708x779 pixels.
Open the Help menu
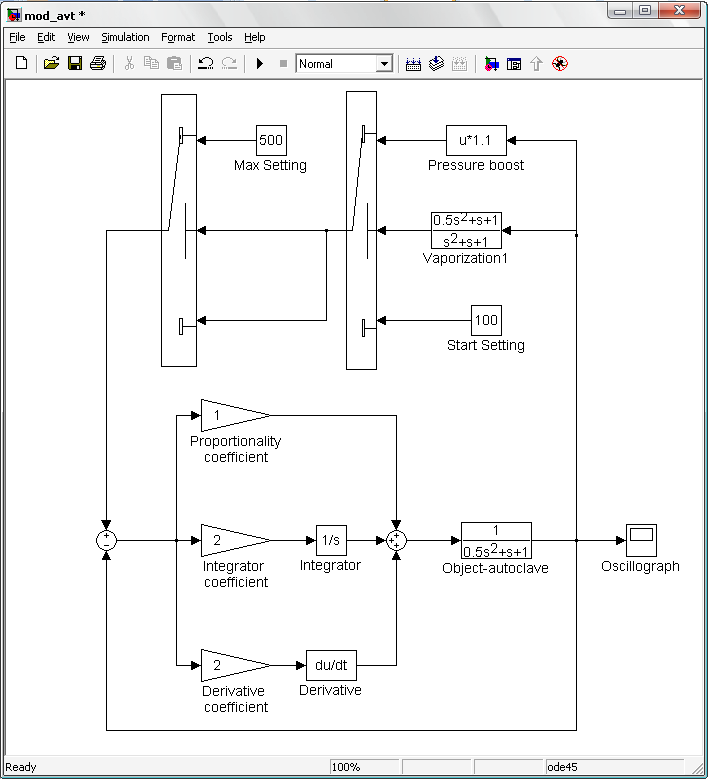click(x=254, y=37)
